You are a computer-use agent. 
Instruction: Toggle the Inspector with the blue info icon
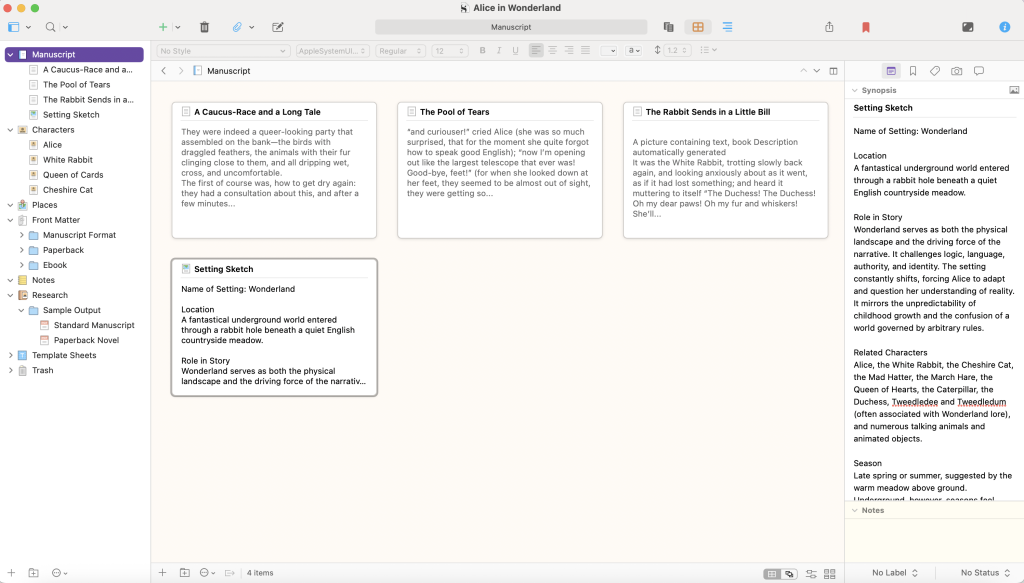coord(1005,27)
